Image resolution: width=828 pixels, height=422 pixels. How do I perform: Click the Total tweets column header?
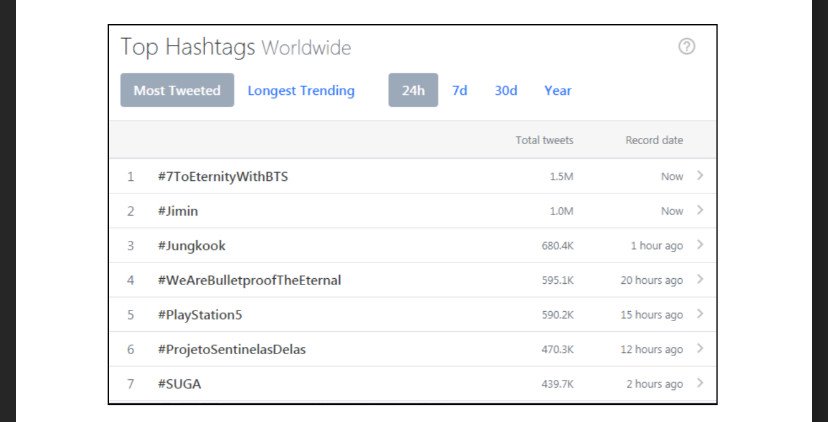tap(544, 140)
